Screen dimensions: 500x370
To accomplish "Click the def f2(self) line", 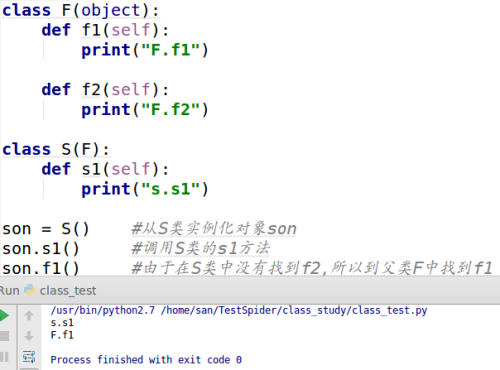I will tap(105, 89).
